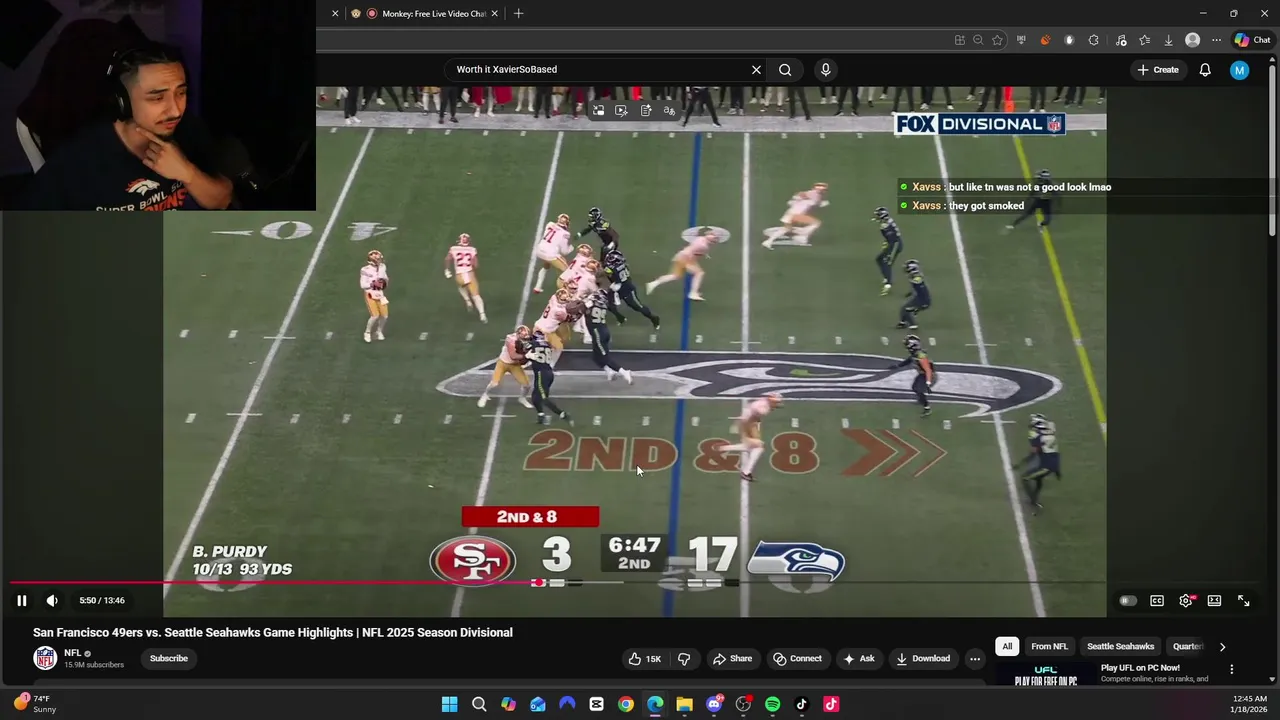Open the browser profile icon

click(x=1192, y=40)
